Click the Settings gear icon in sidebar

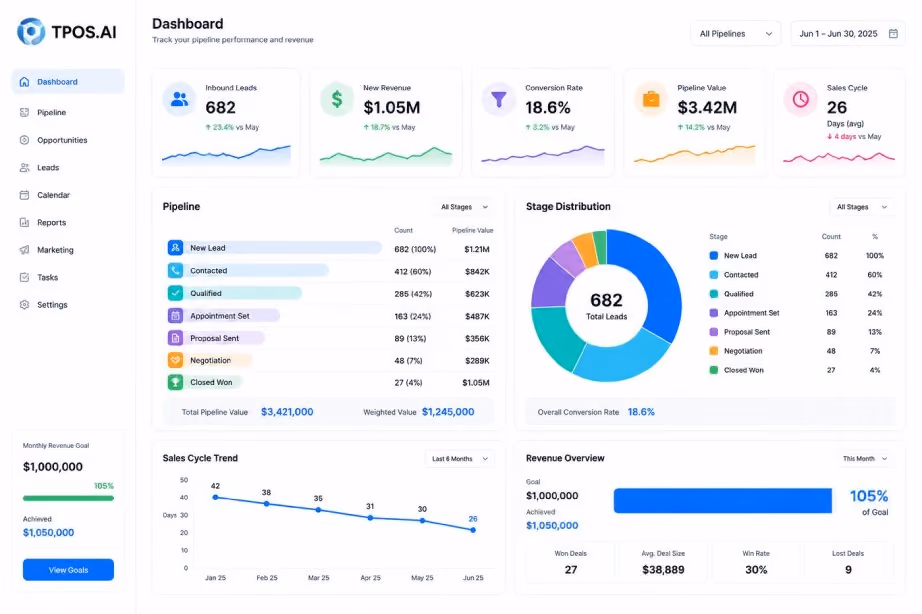pyautogui.click(x=24, y=305)
